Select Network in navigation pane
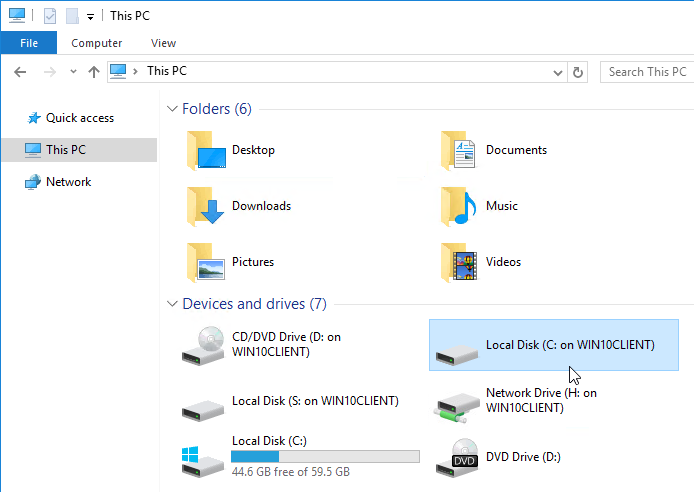Image resolution: width=694 pixels, height=492 pixels. (69, 182)
